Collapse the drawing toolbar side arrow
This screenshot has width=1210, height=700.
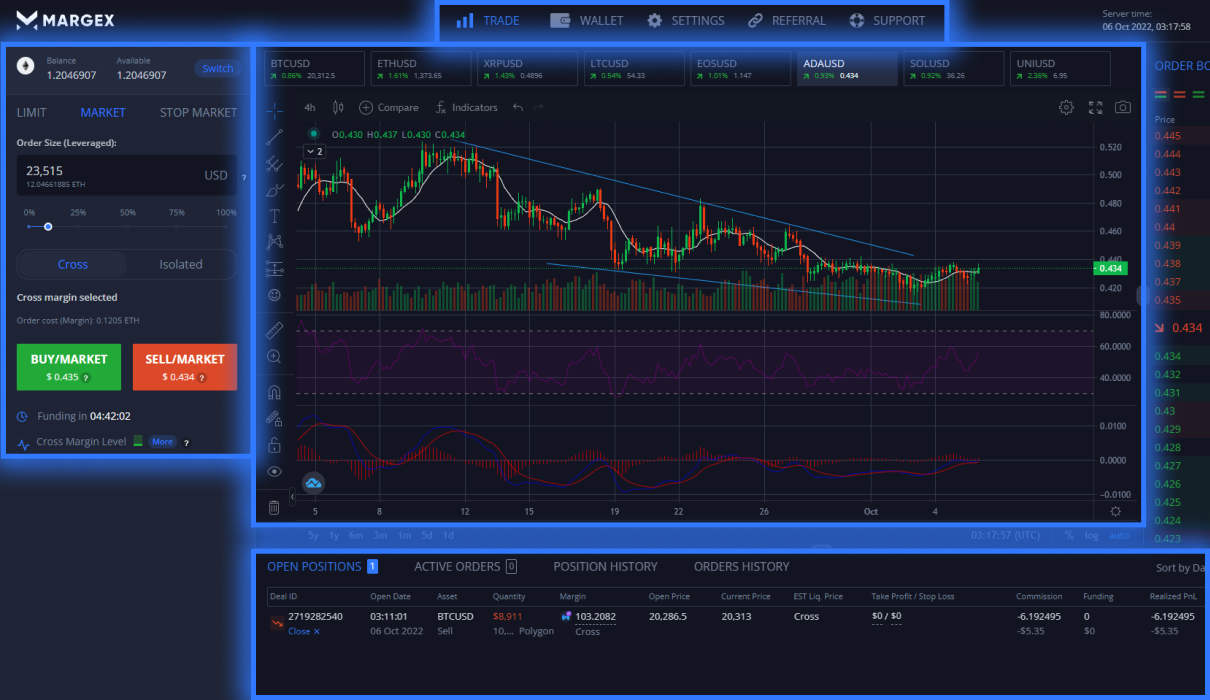[x=292, y=496]
